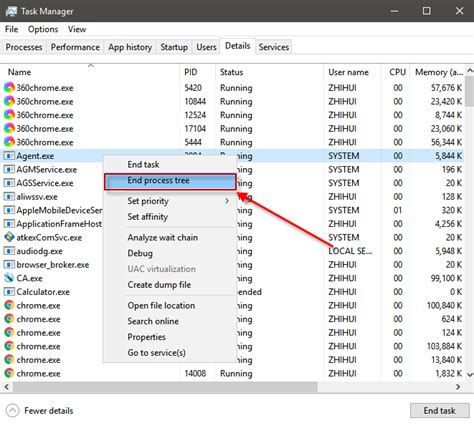Click the horizontal scrollbar thumb

(x=165, y=387)
